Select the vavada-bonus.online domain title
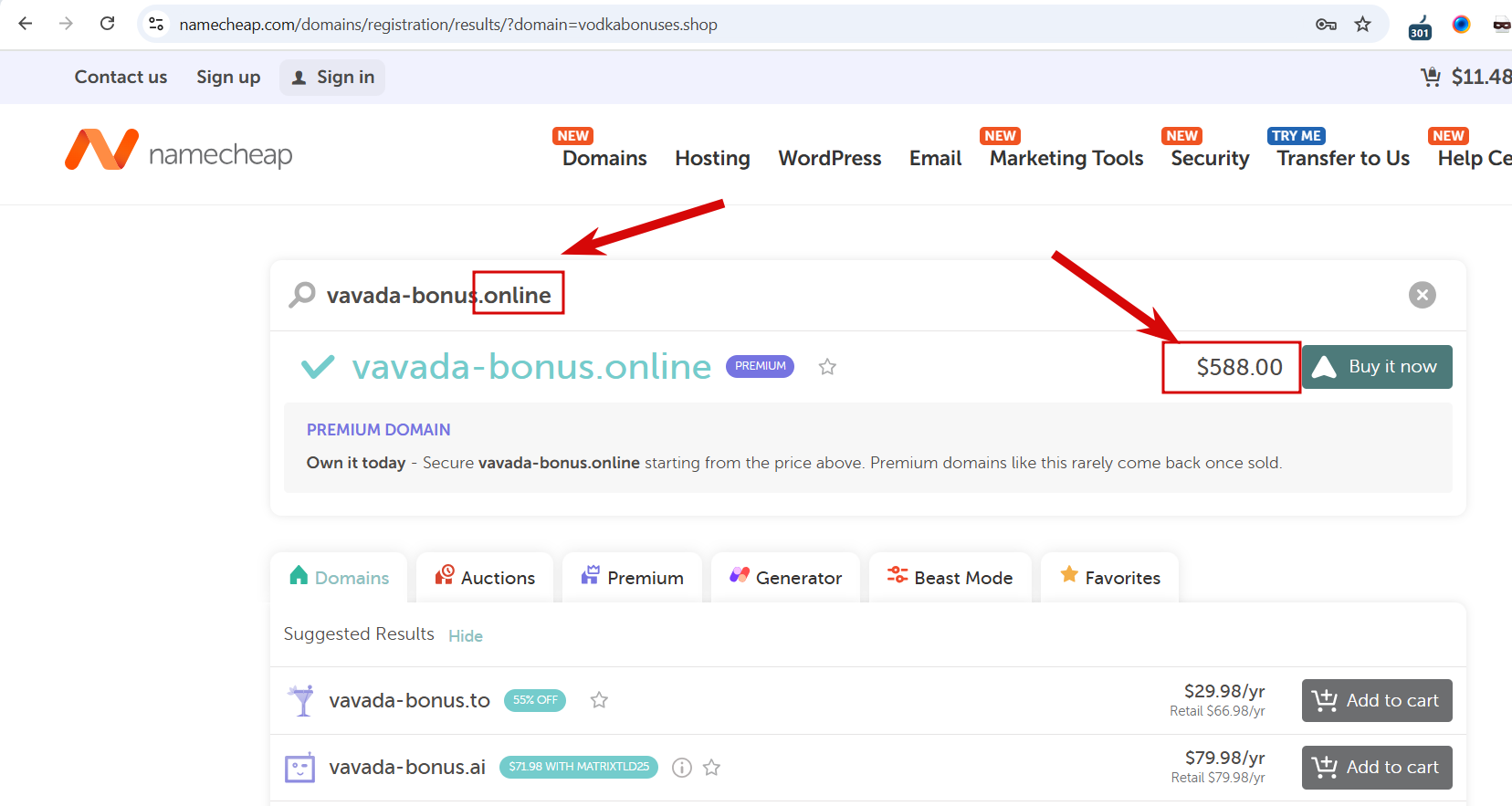The image size is (1512, 806). [531, 367]
